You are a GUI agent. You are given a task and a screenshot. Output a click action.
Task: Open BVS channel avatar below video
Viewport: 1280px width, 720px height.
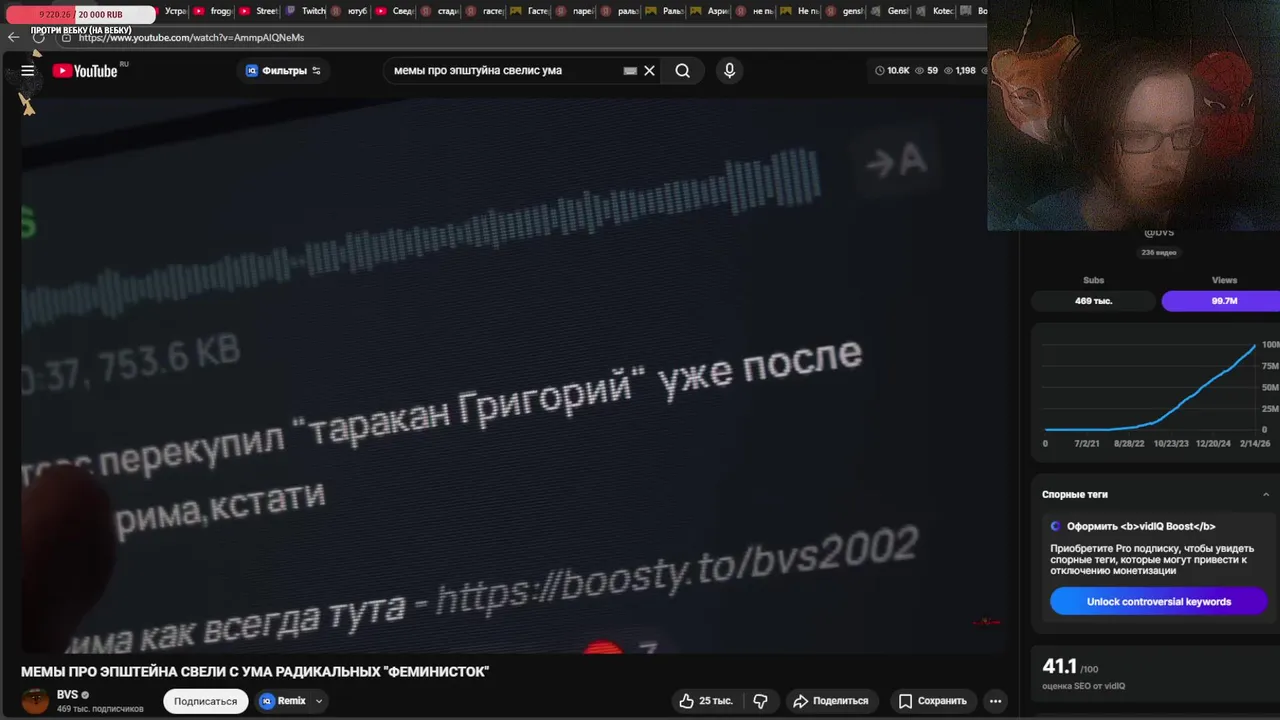(x=35, y=701)
